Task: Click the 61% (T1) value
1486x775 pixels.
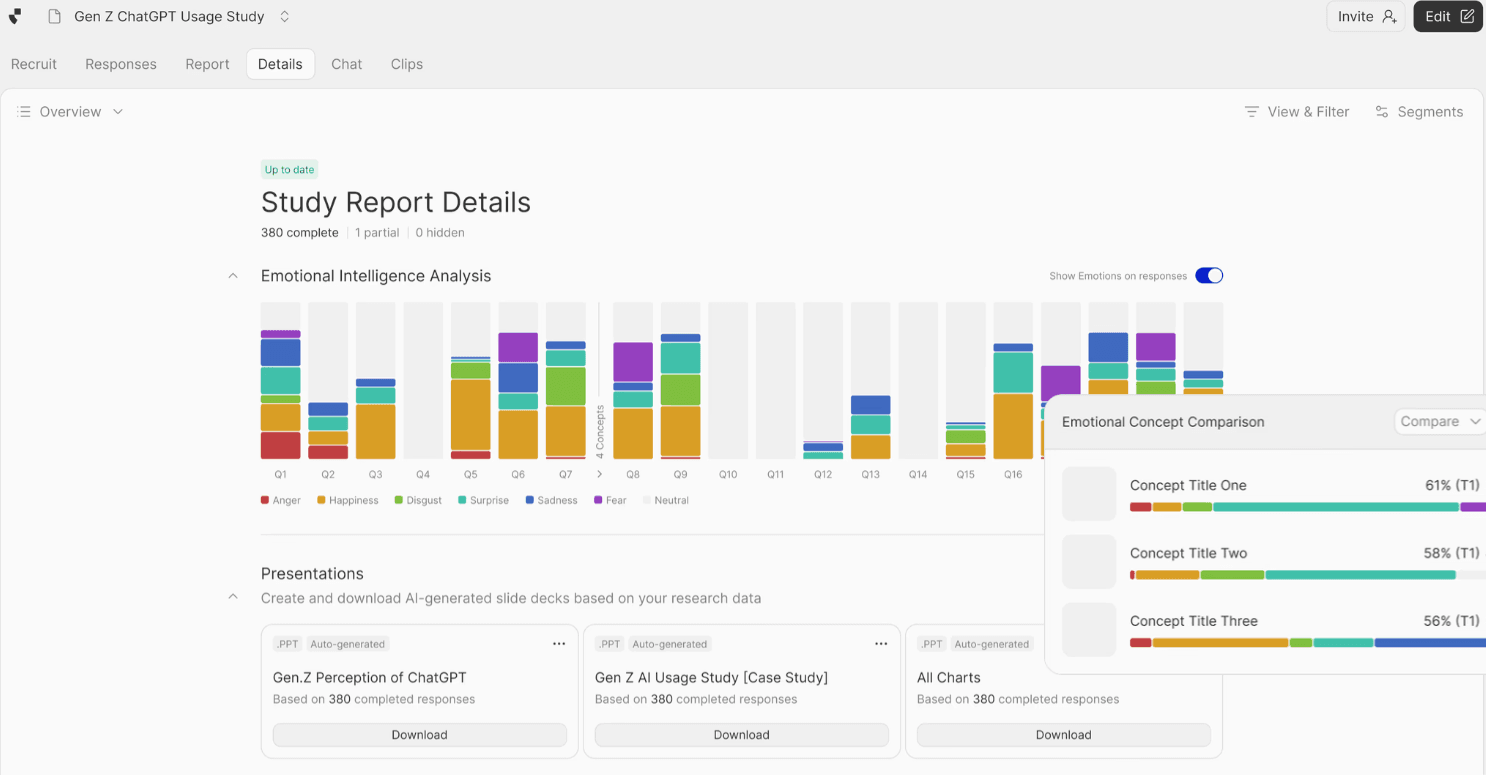Action: point(1452,485)
